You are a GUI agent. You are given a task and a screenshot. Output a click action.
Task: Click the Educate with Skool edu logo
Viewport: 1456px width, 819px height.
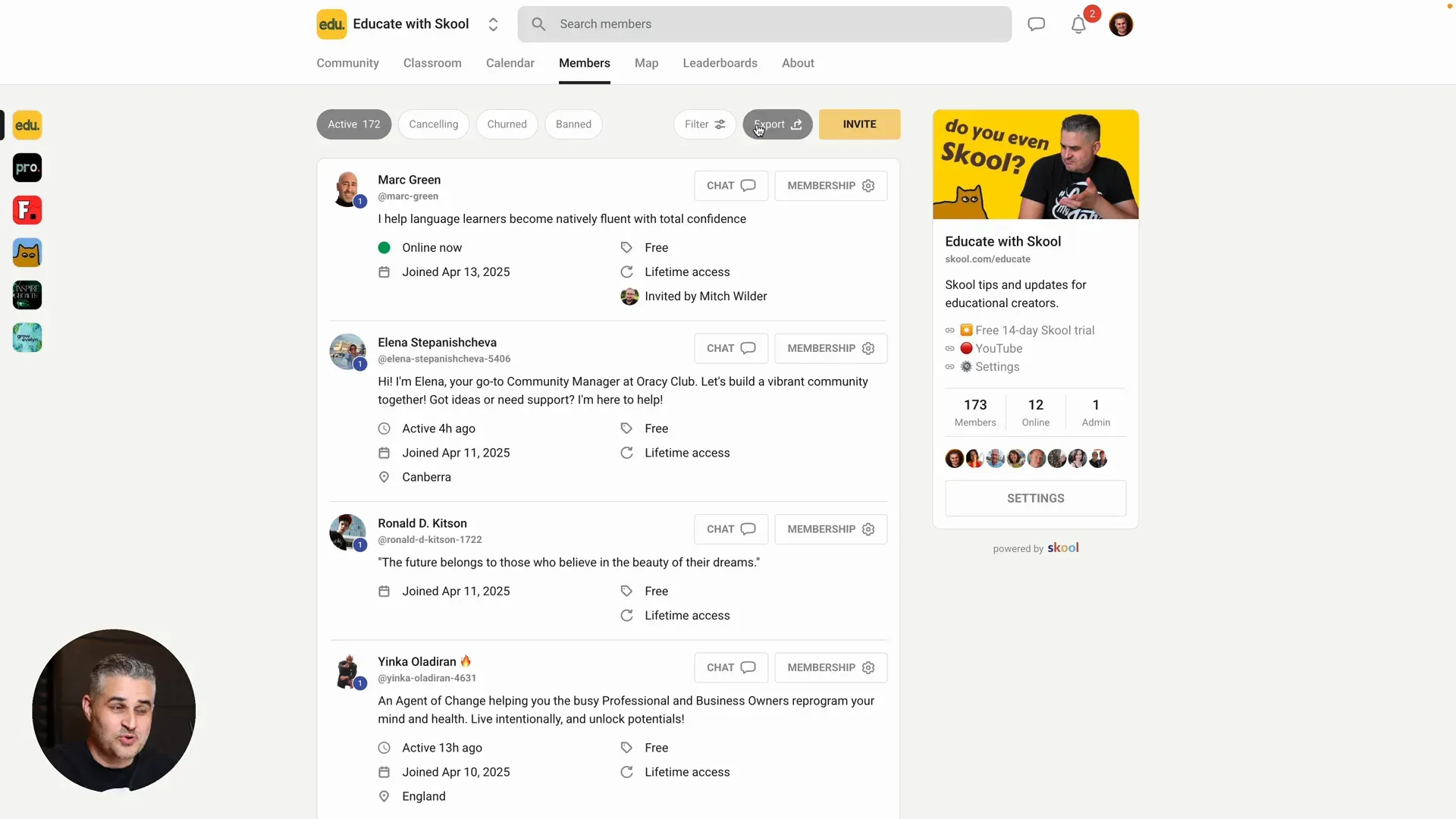[331, 24]
